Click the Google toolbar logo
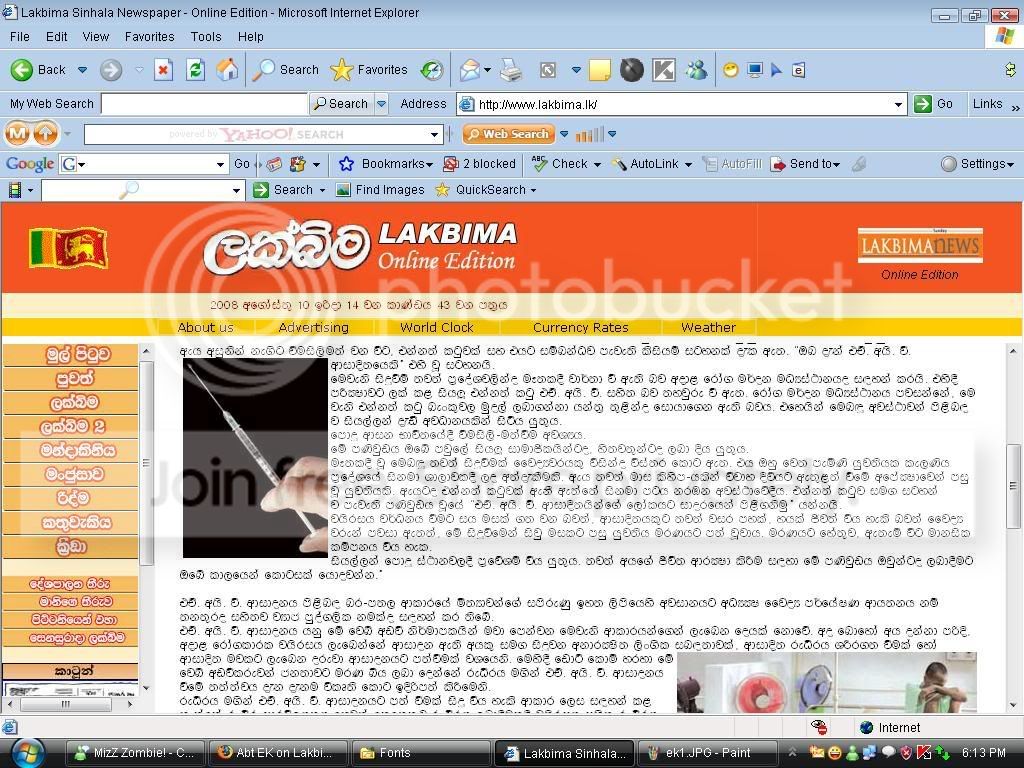Screen dimensions: 1024x768 click(x=30, y=164)
